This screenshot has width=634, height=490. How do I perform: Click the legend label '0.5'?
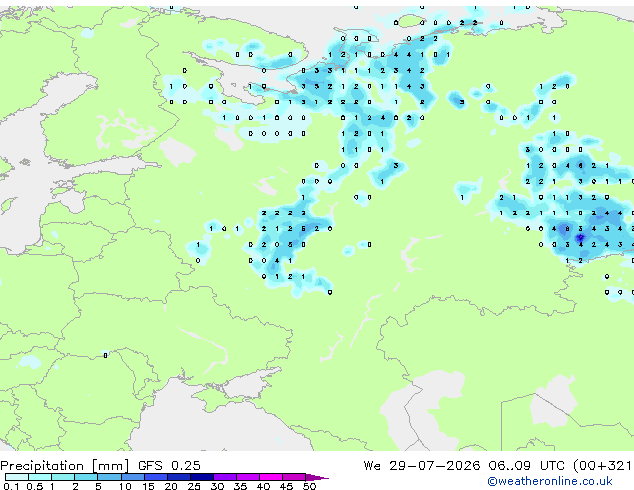point(35,486)
